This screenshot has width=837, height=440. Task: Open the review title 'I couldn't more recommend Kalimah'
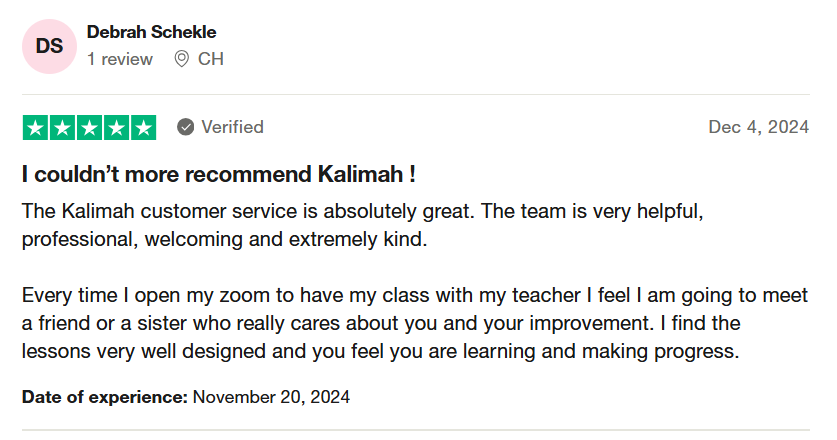tap(219, 175)
